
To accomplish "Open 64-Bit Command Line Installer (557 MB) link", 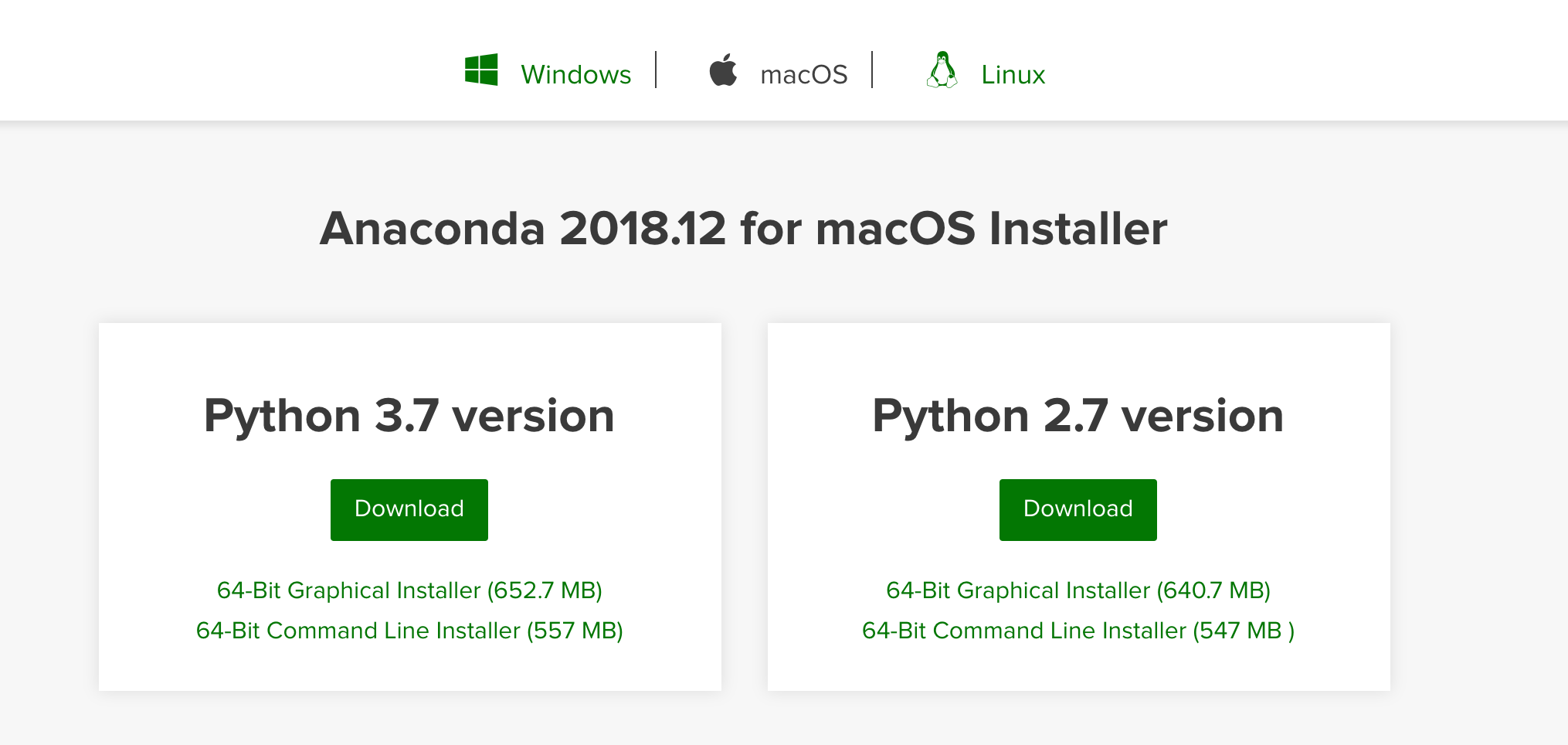I will pos(409,631).
